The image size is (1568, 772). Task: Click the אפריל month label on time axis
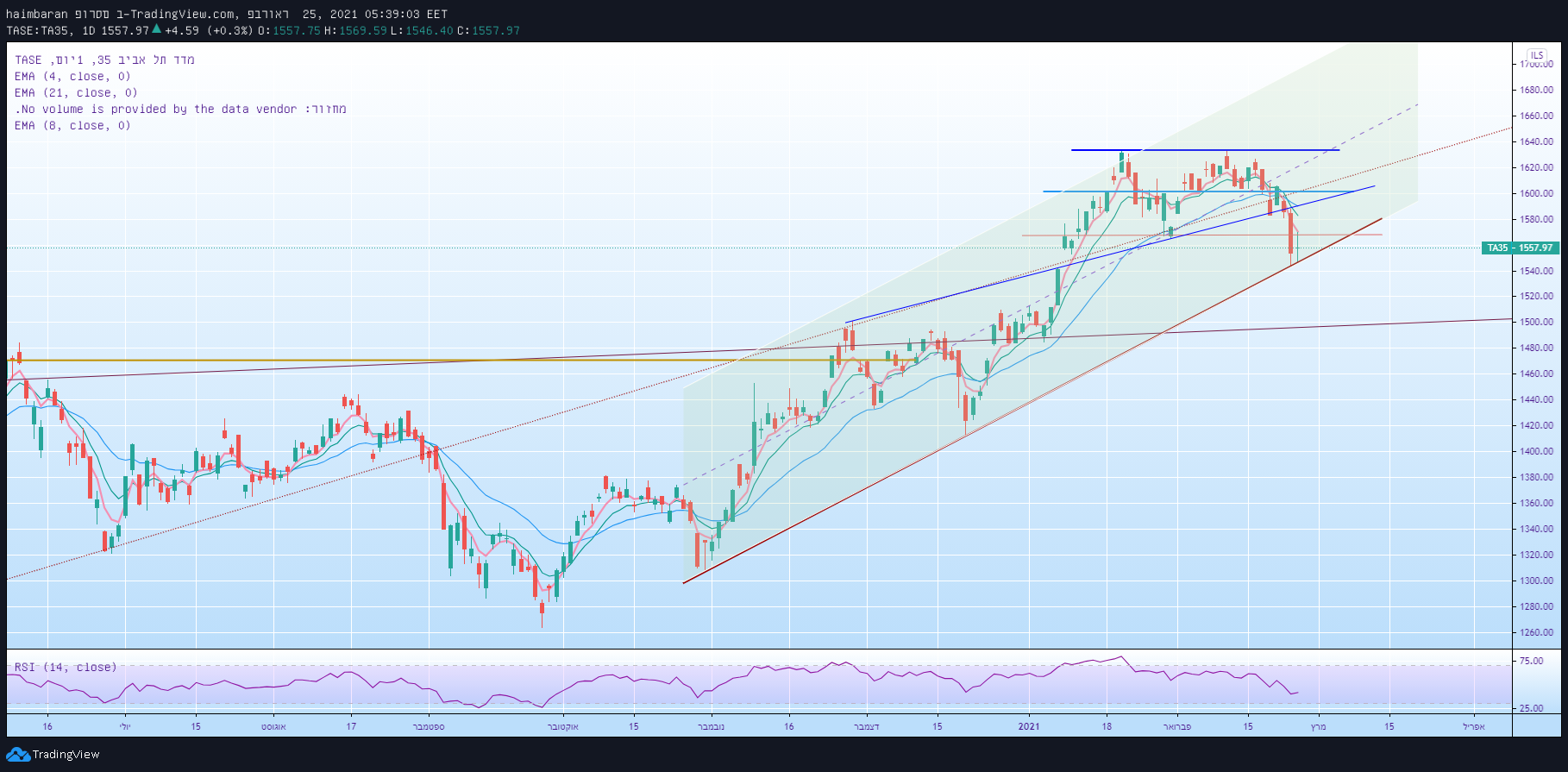pos(1474,726)
